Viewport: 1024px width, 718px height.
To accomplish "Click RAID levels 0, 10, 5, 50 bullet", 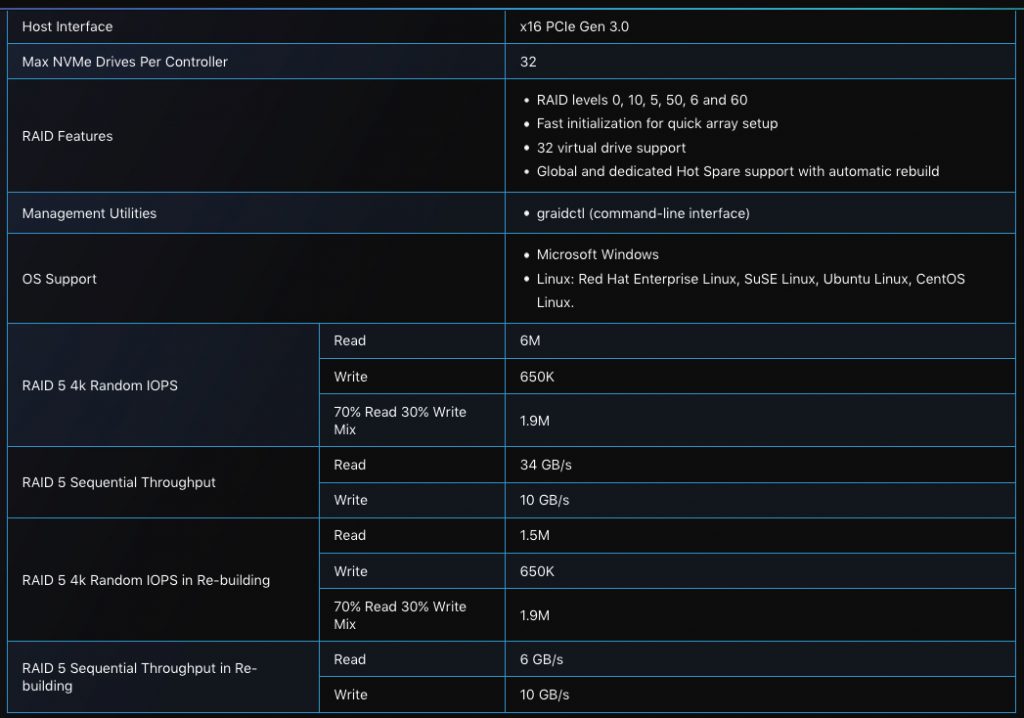I will (642, 100).
